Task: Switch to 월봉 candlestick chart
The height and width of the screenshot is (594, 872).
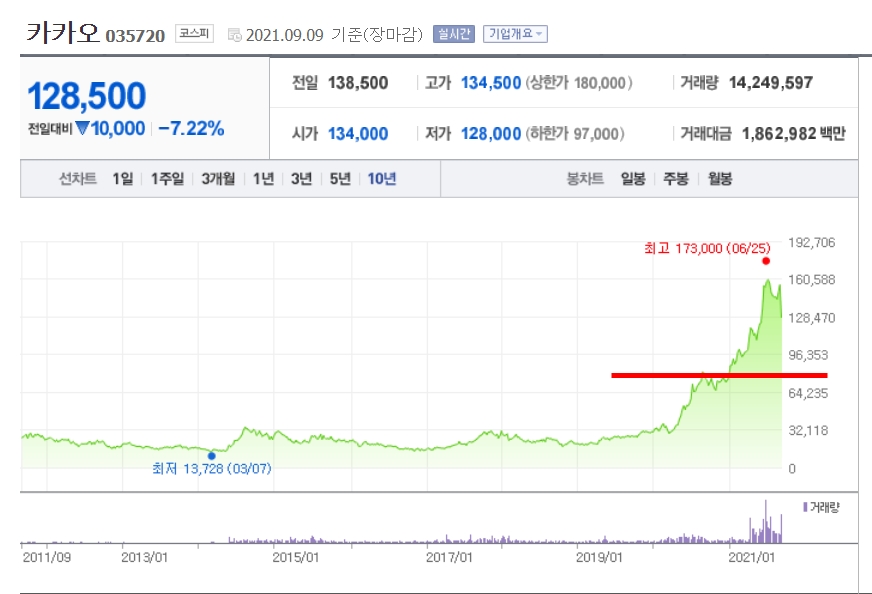Action: pos(720,179)
